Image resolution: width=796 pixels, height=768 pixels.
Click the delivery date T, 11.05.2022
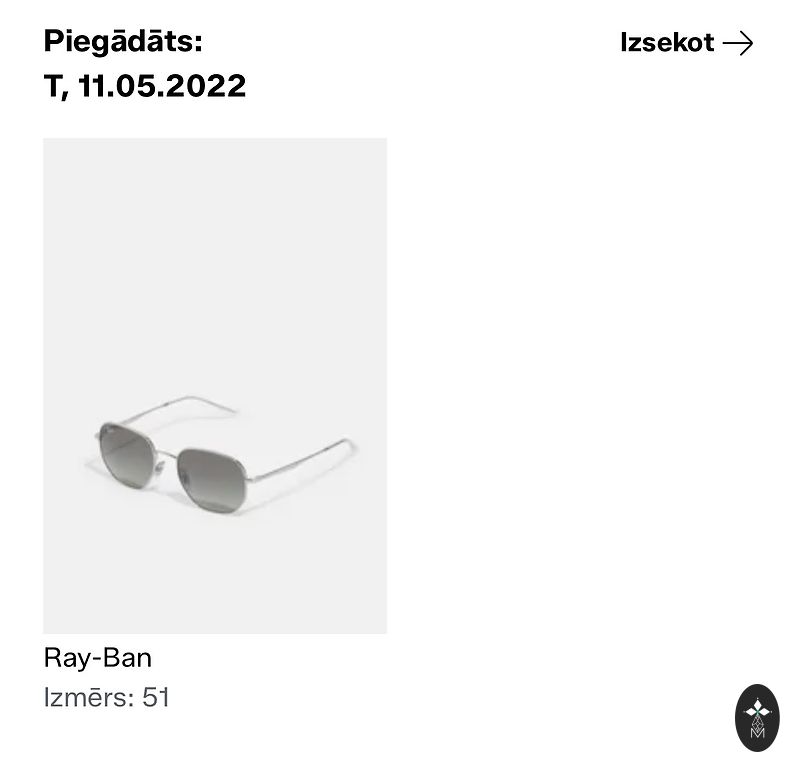point(145,86)
